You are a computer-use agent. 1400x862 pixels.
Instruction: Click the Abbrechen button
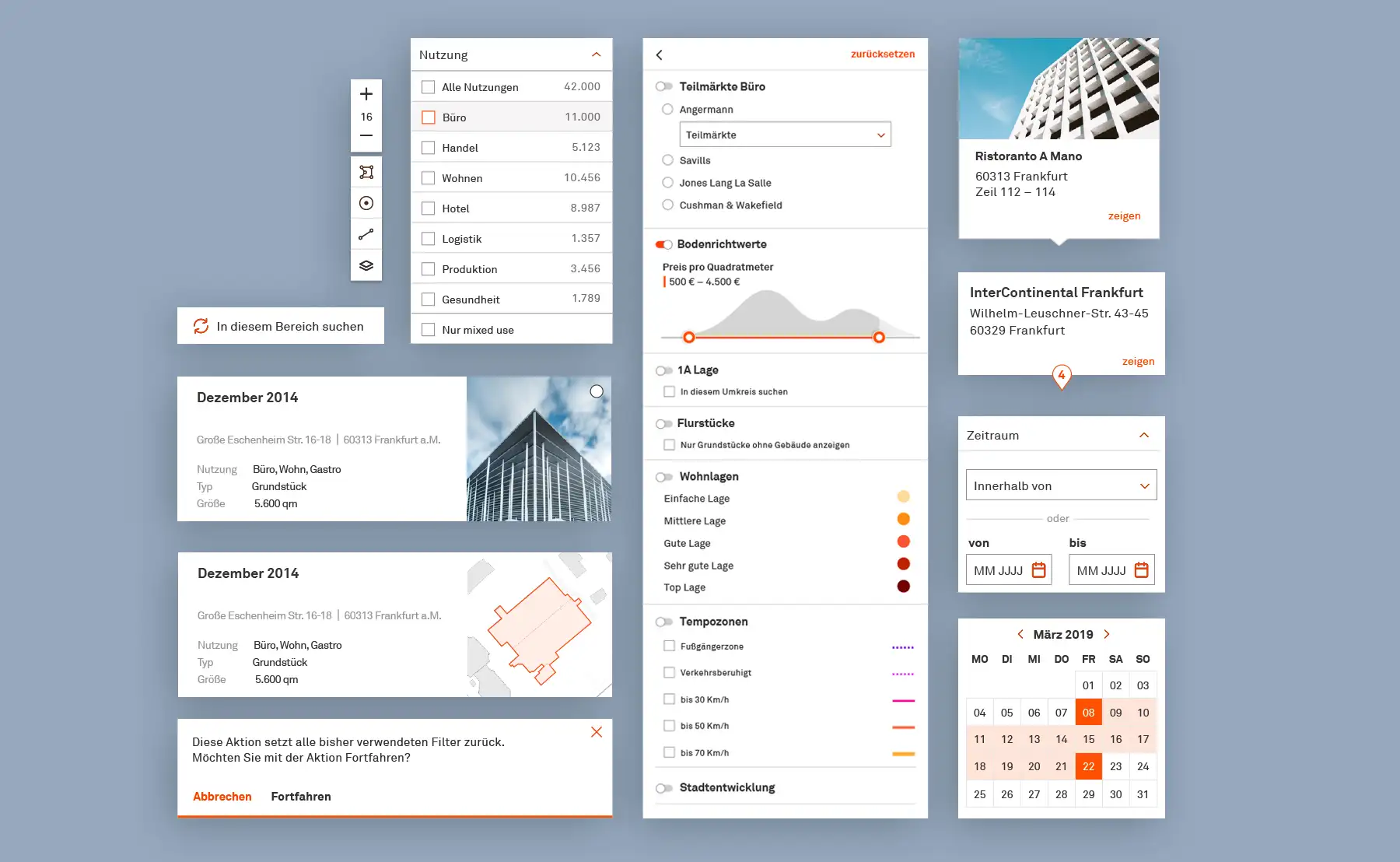[x=222, y=796]
